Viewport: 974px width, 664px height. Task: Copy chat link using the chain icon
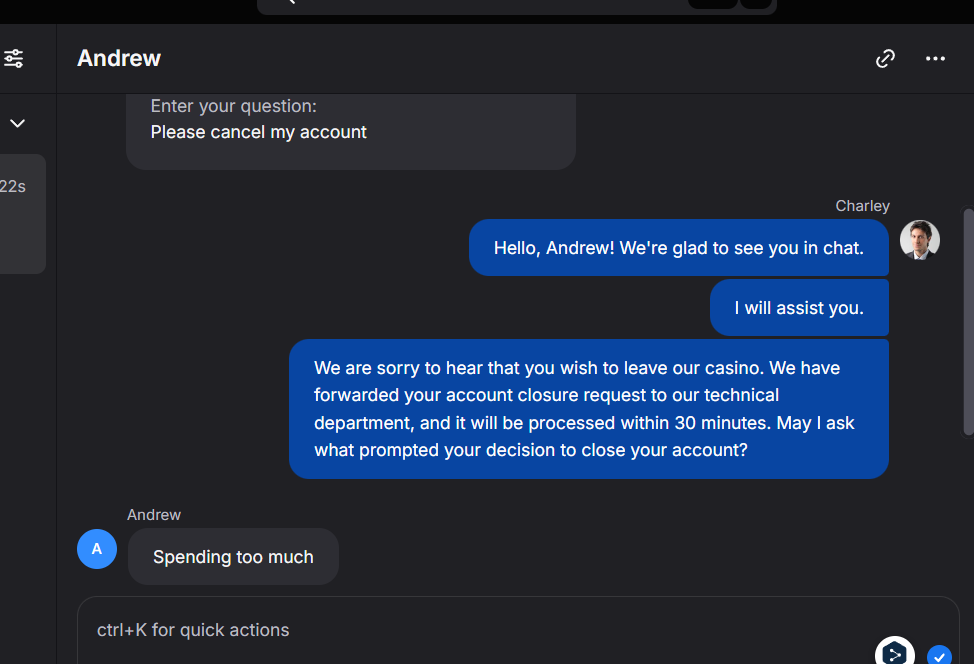(885, 59)
